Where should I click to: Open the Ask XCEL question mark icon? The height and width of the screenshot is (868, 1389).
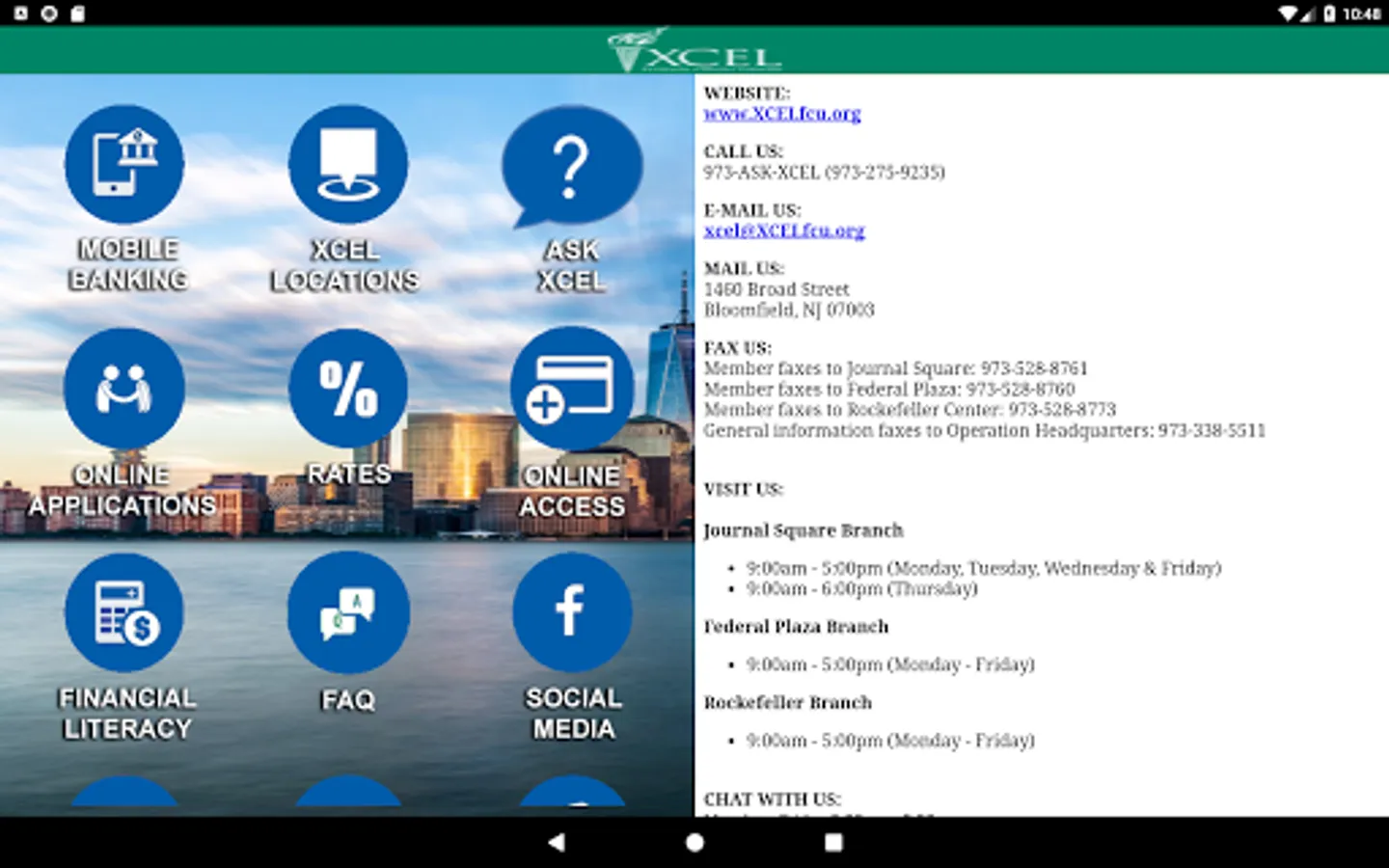tap(572, 167)
